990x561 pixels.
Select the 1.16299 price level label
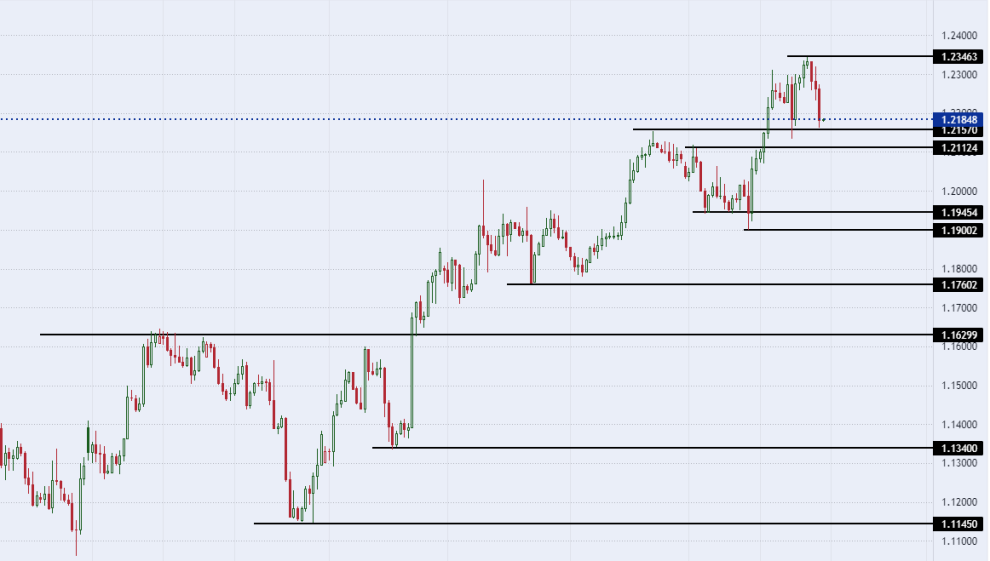(x=958, y=335)
